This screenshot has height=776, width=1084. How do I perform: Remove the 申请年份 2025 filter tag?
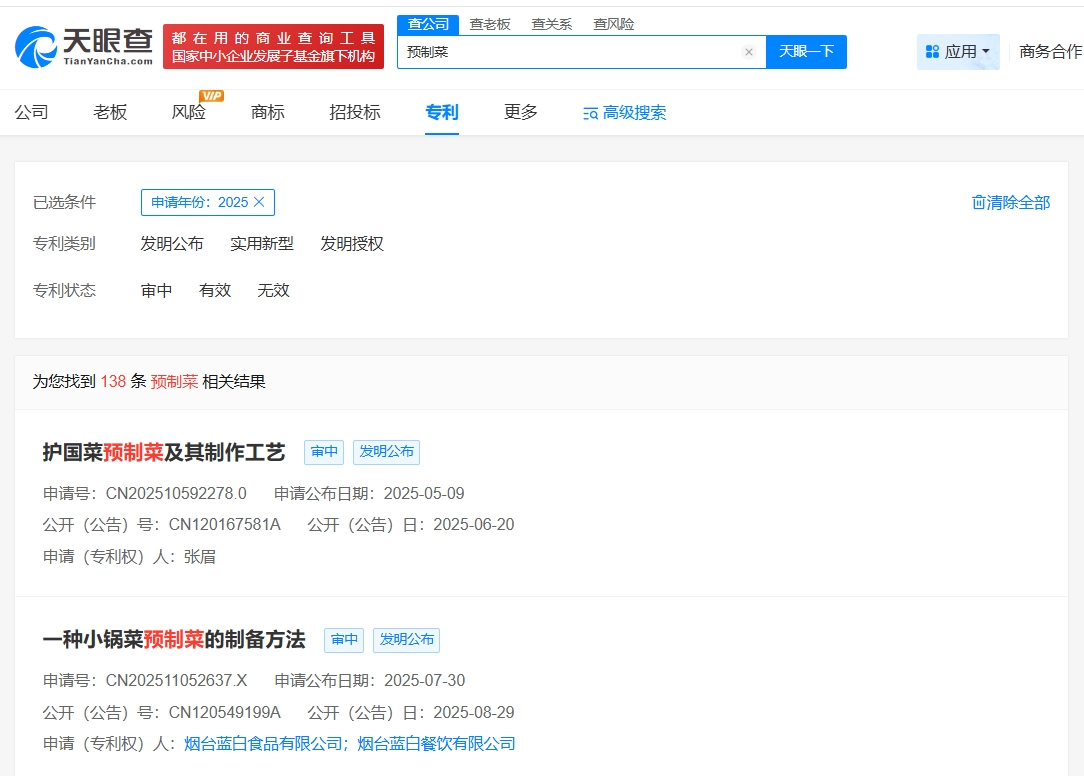[259, 202]
